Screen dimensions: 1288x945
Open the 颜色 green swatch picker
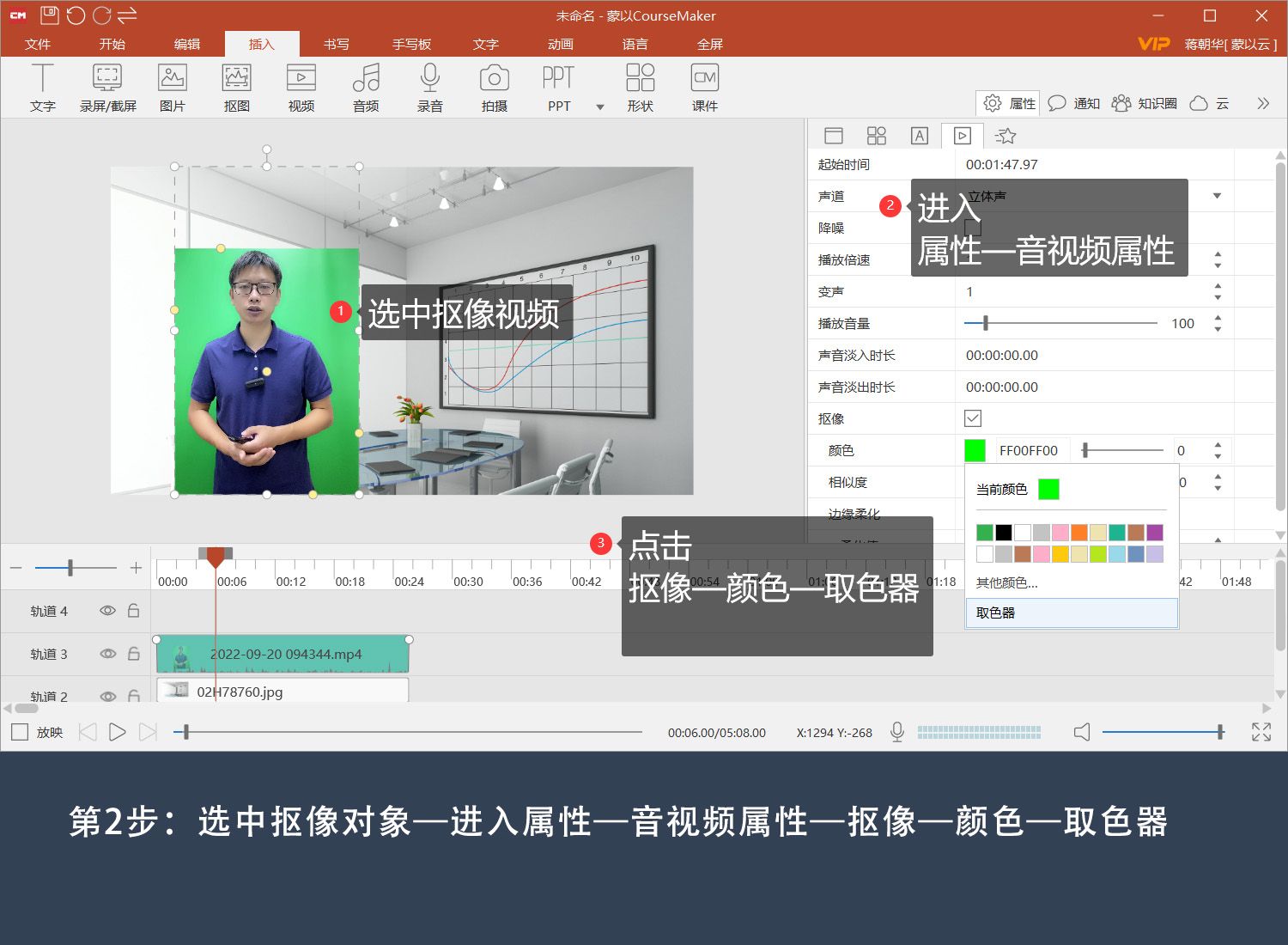pos(975,450)
